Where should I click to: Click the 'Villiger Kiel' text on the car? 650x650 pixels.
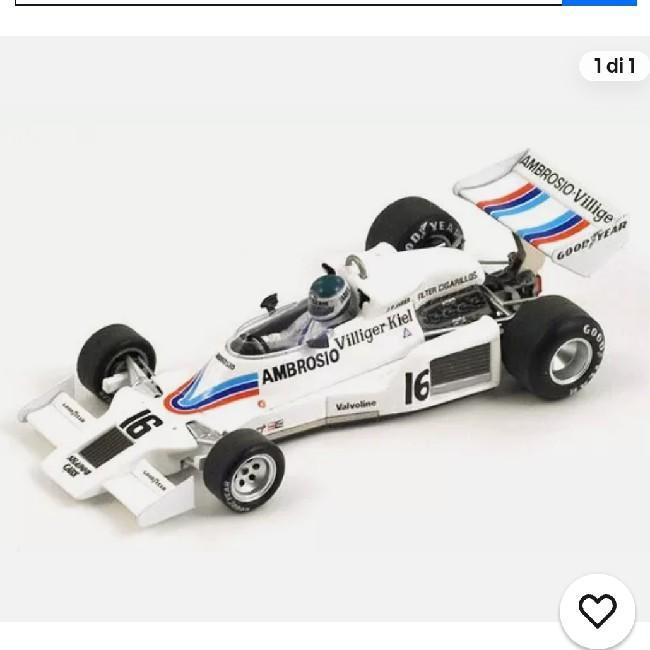(374, 329)
